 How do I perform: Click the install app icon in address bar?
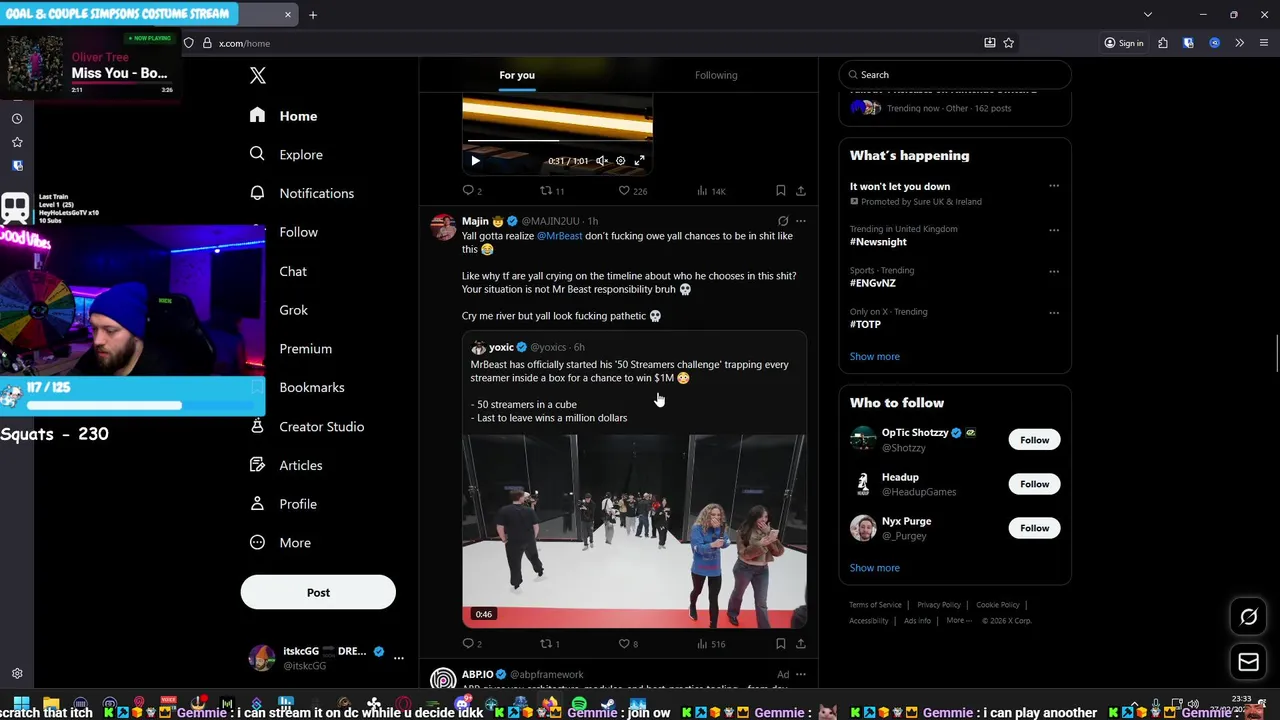(x=990, y=43)
